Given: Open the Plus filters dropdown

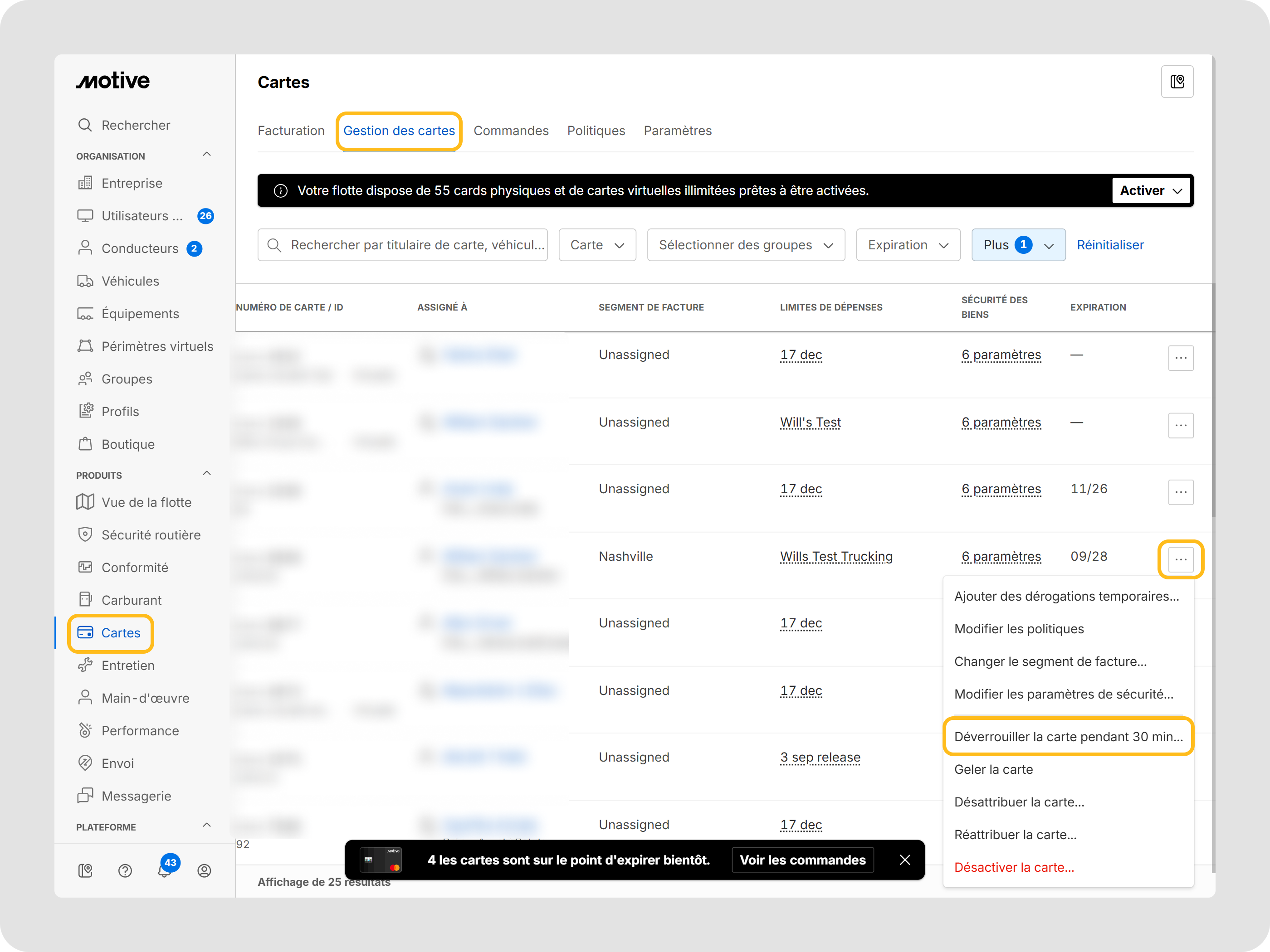Looking at the screenshot, I should (1019, 246).
